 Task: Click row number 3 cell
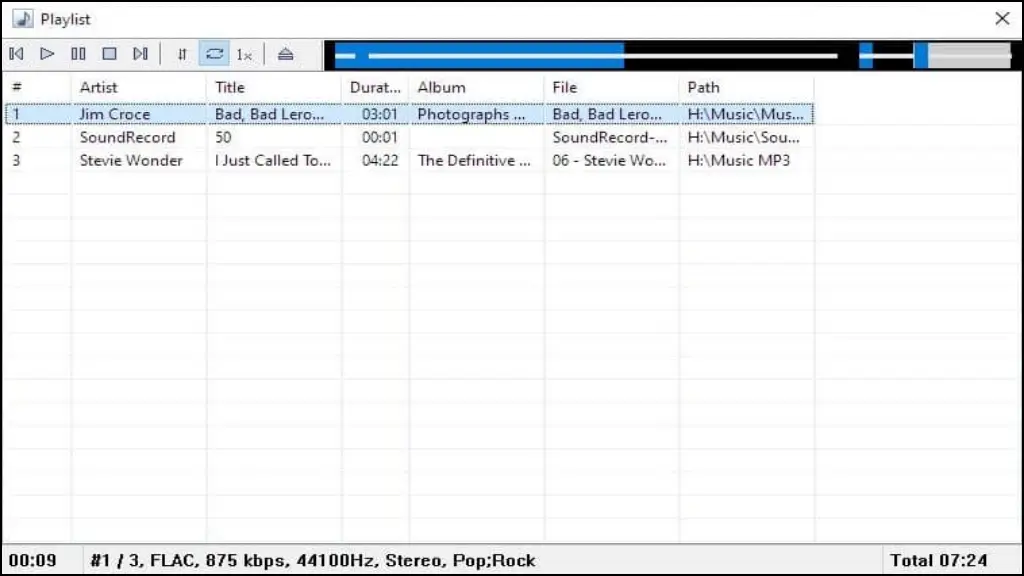click(16, 161)
